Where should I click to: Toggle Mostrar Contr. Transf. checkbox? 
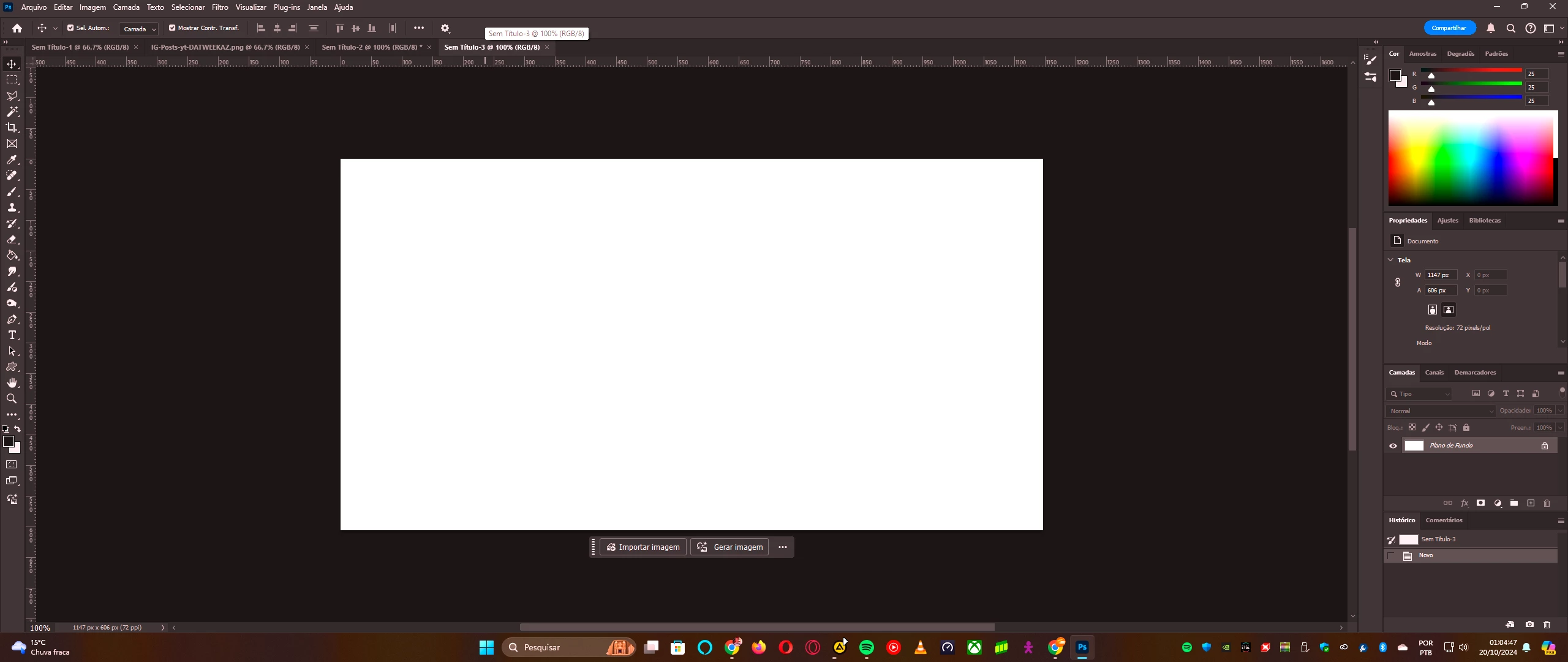pyautogui.click(x=172, y=28)
